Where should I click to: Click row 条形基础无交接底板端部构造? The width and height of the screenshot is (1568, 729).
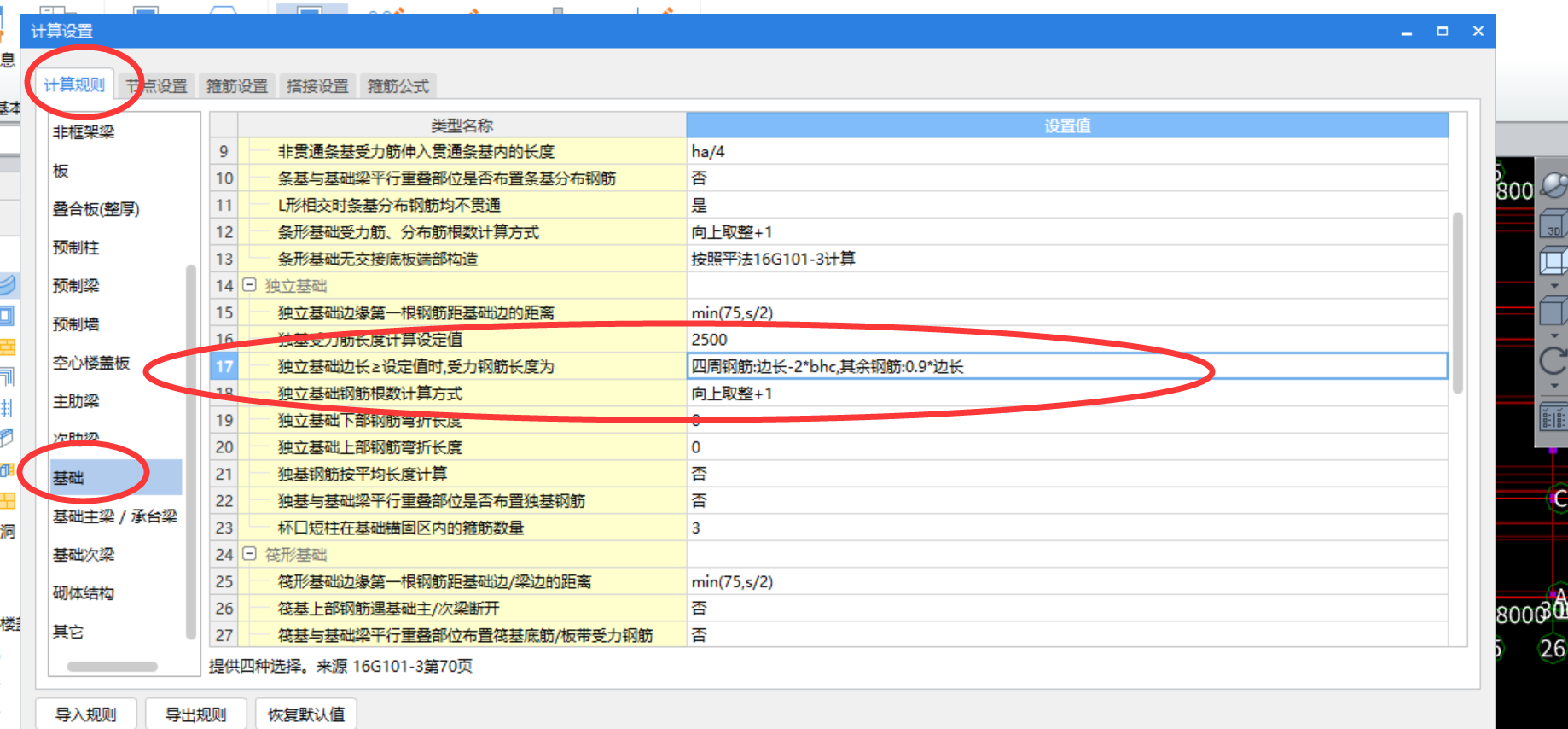[x=462, y=259]
